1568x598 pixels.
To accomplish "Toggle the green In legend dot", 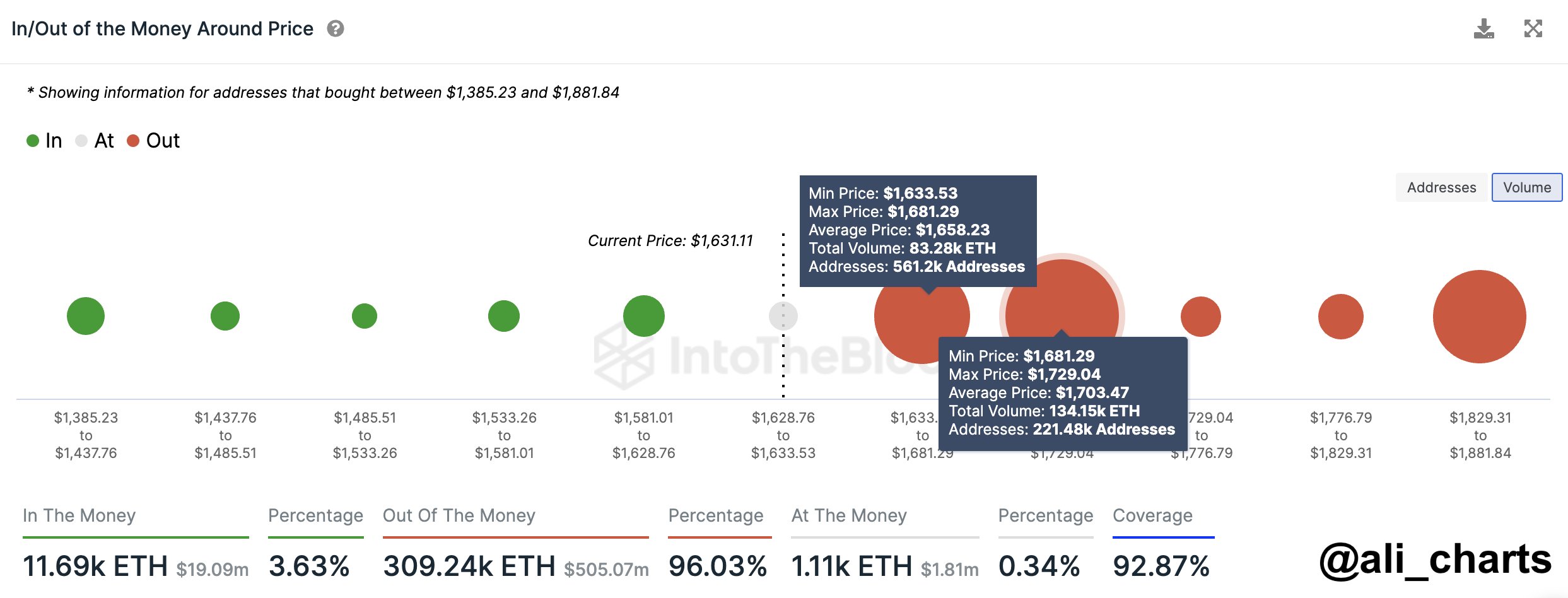I will tap(33, 140).
